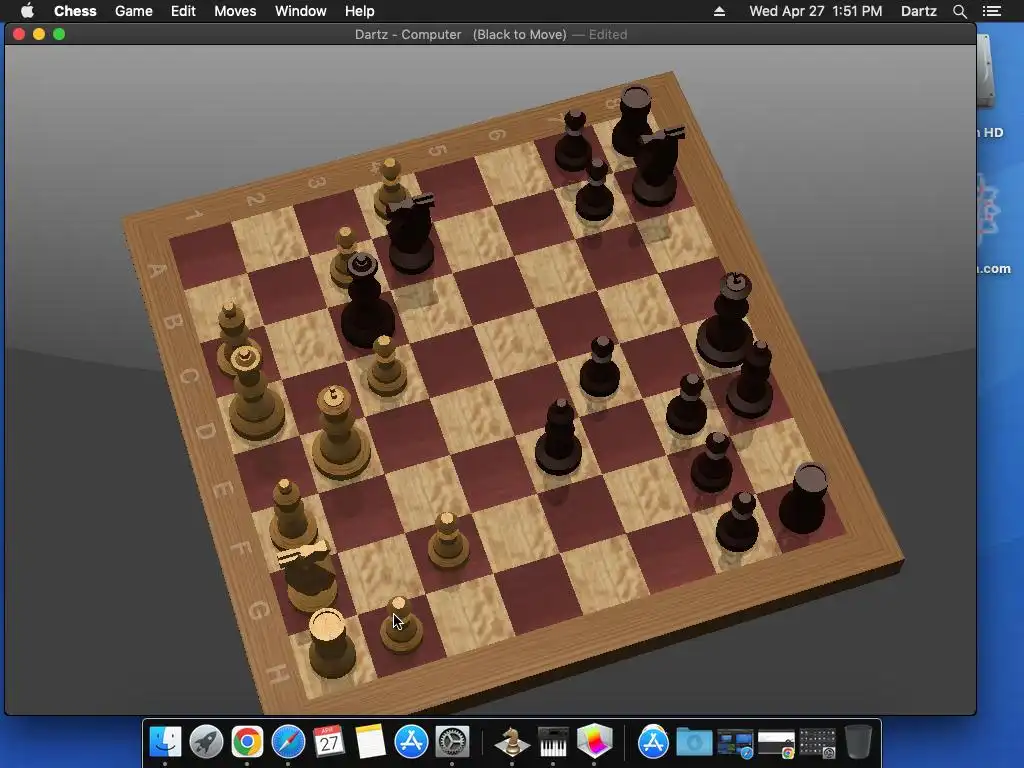1024x768 pixels.
Task: Select the white knight on G1
Action: click(x=308, y=575)
